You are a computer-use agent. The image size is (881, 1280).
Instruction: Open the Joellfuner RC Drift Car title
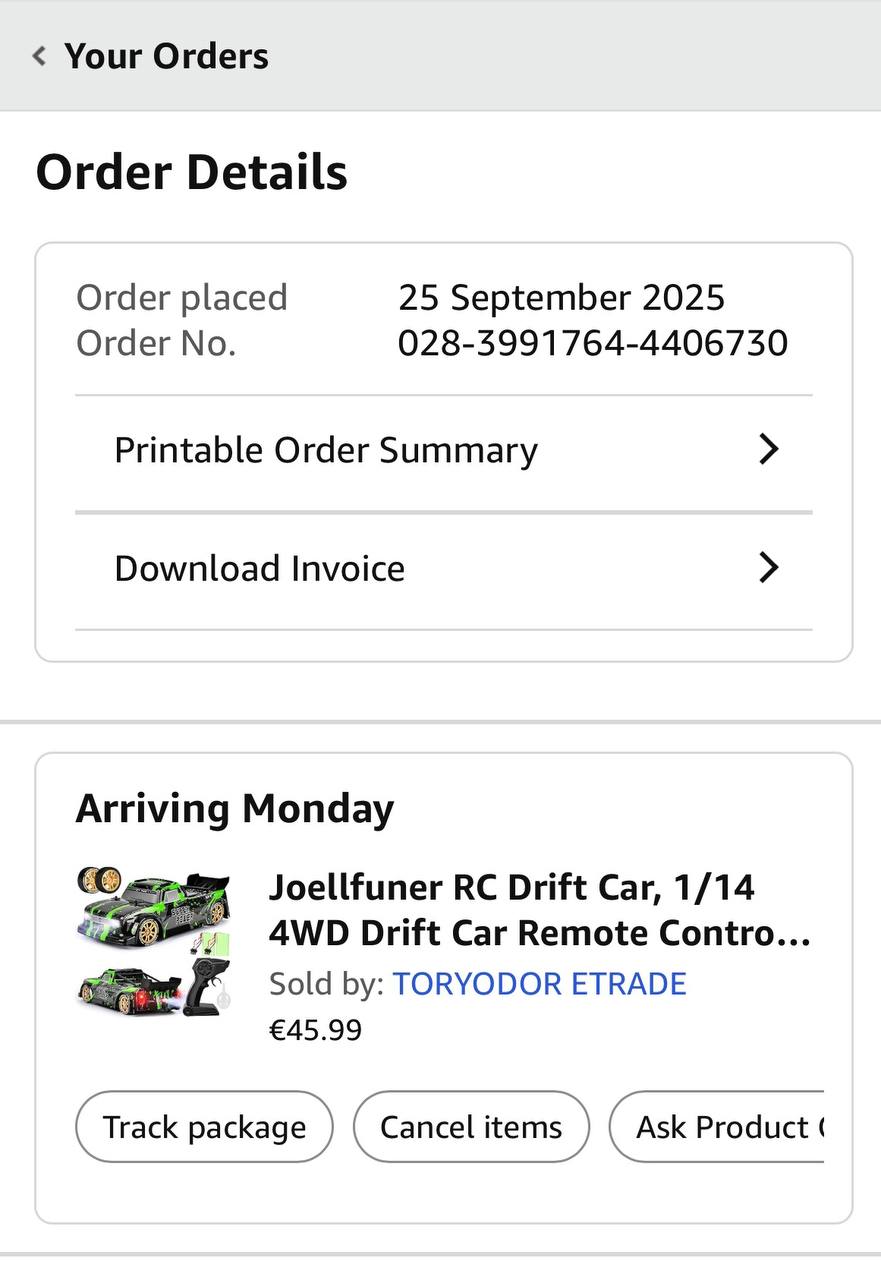(x=538, y=909)
